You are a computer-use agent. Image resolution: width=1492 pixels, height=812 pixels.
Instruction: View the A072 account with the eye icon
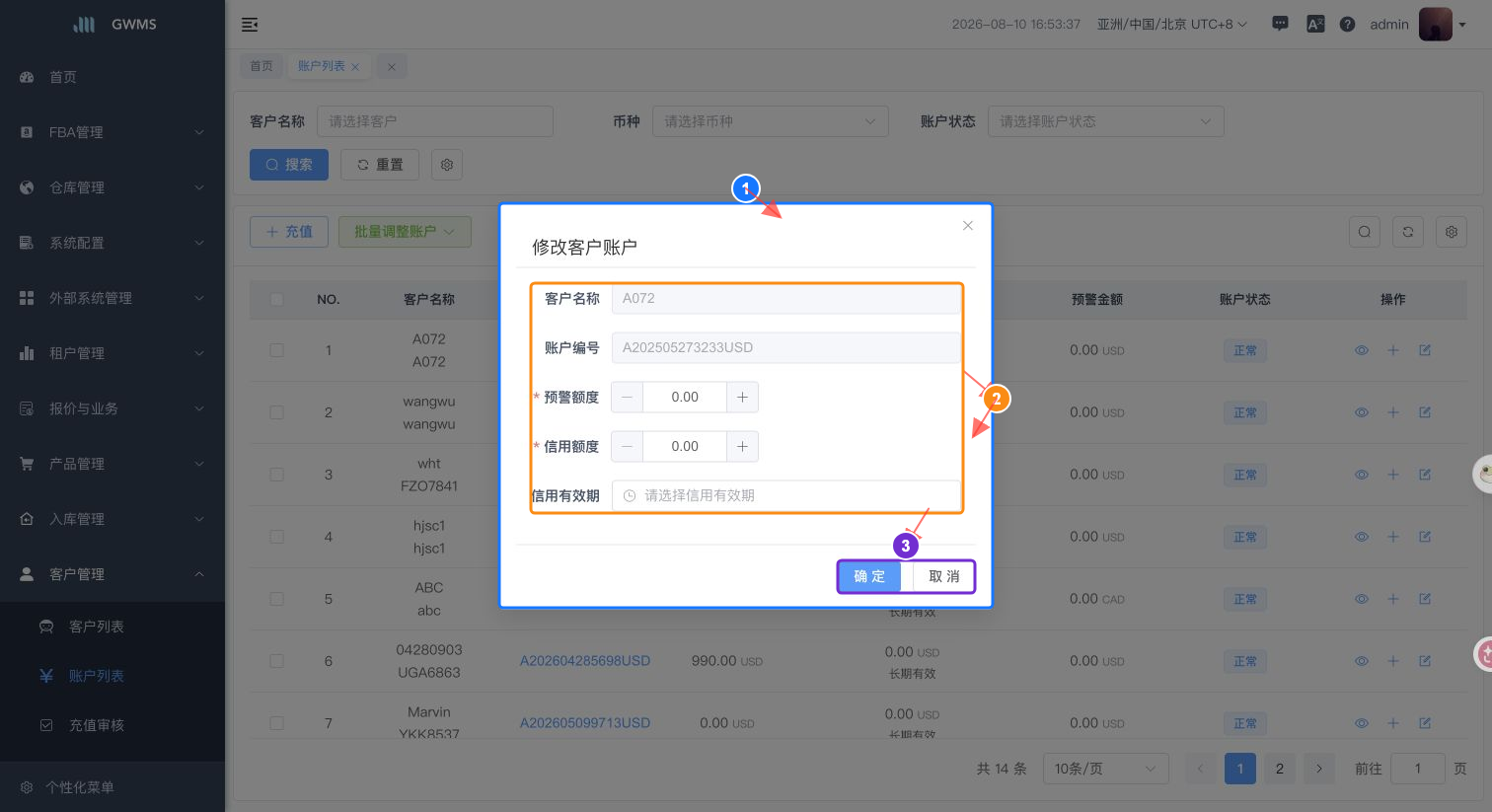tap(1362, 350)
